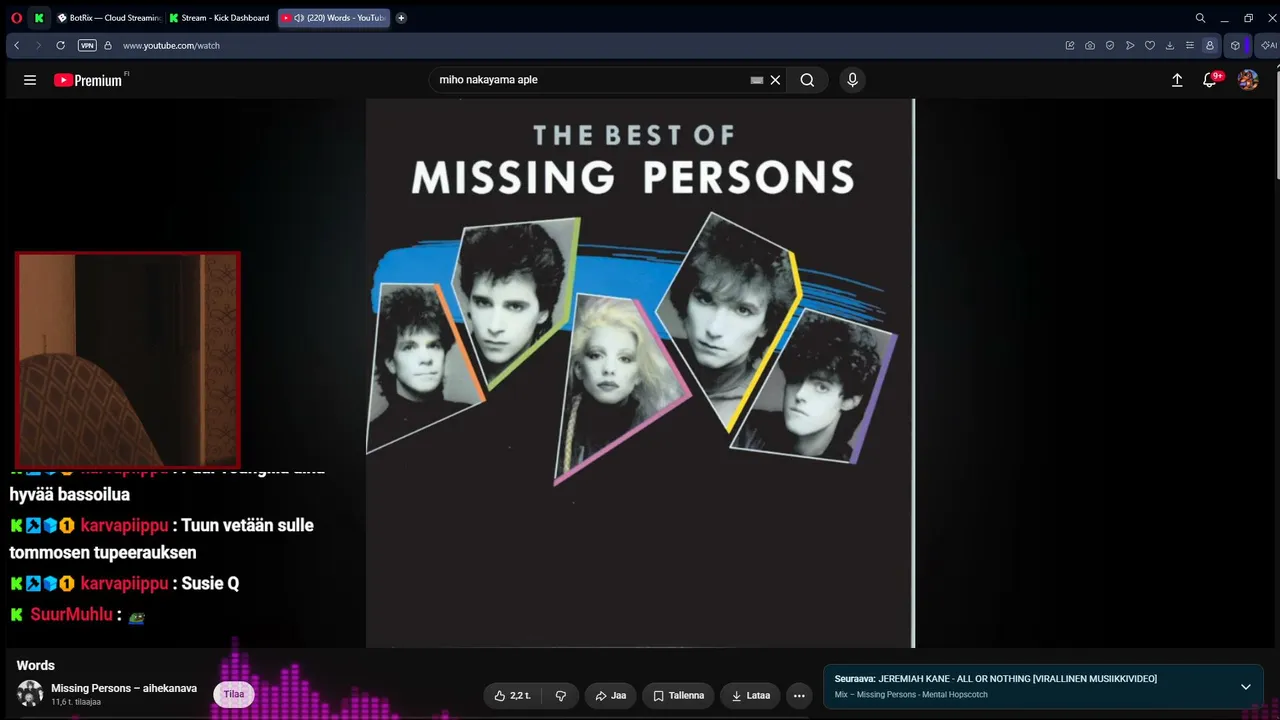Viewport: 1280px width, 720px height.
Task: Open the YouTube guide hamburger menu
Action: (30, 80)
